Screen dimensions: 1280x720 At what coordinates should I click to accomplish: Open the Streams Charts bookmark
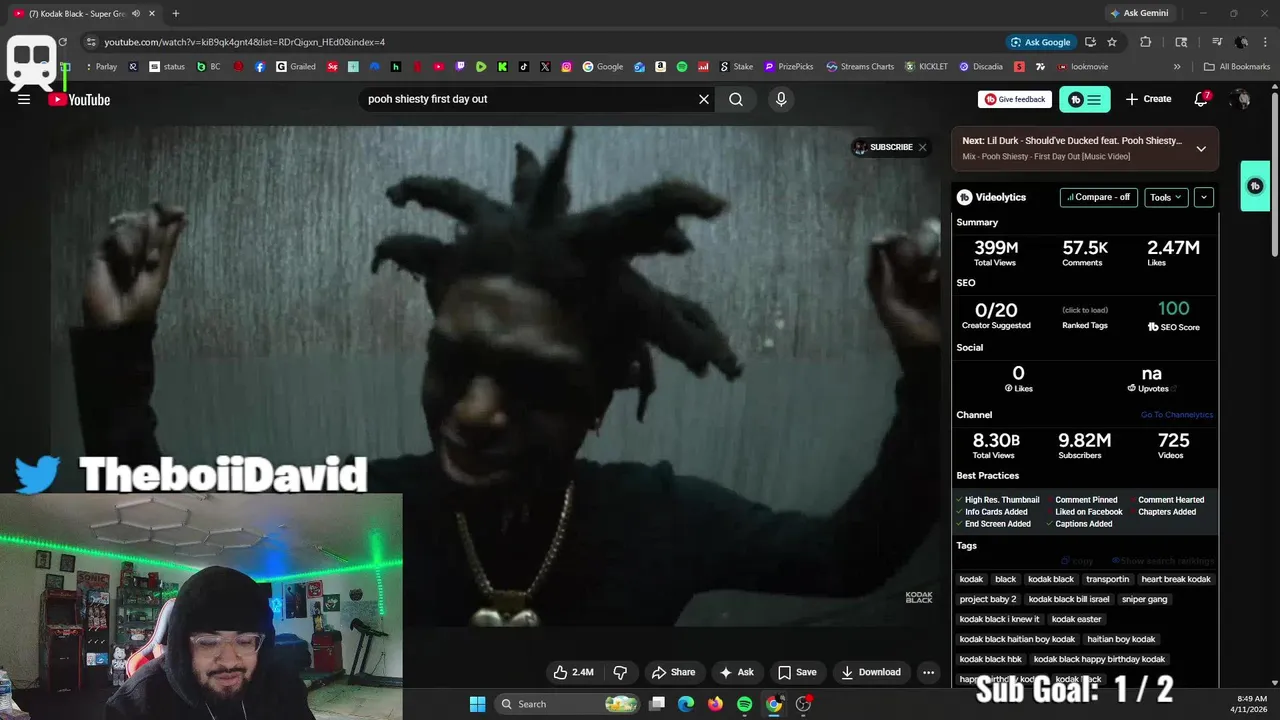point(860,67)
